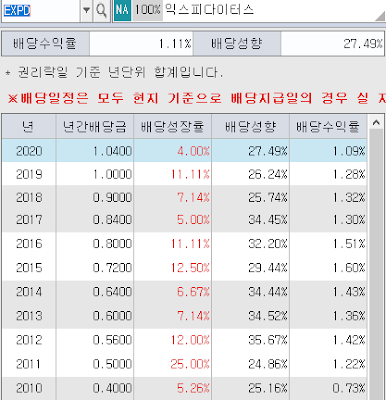386x400 pixels.
Task: Select the 2016 year cell
Action: (x=29, y=244)
